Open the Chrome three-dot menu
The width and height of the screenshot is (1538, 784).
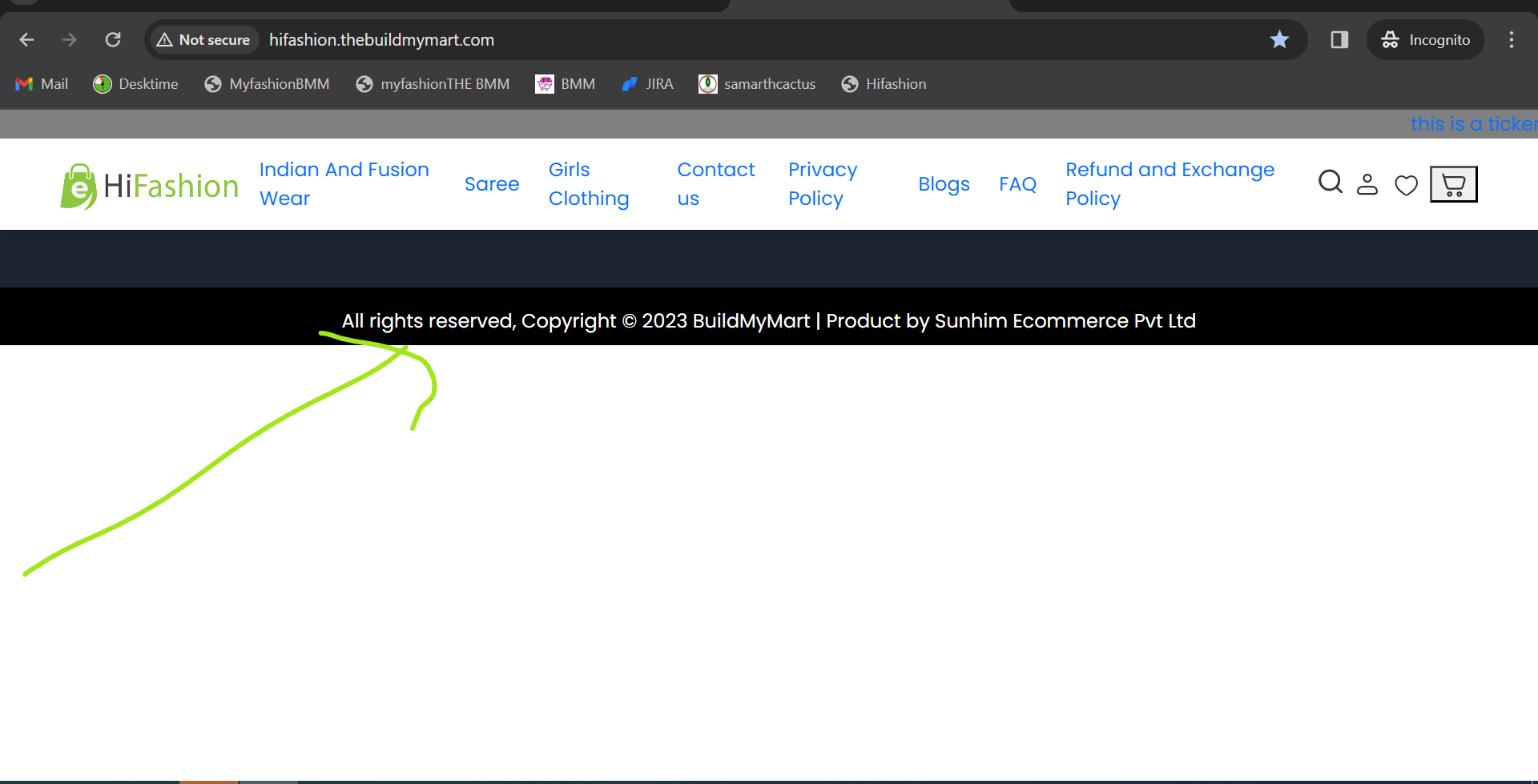click(1512, 39)
